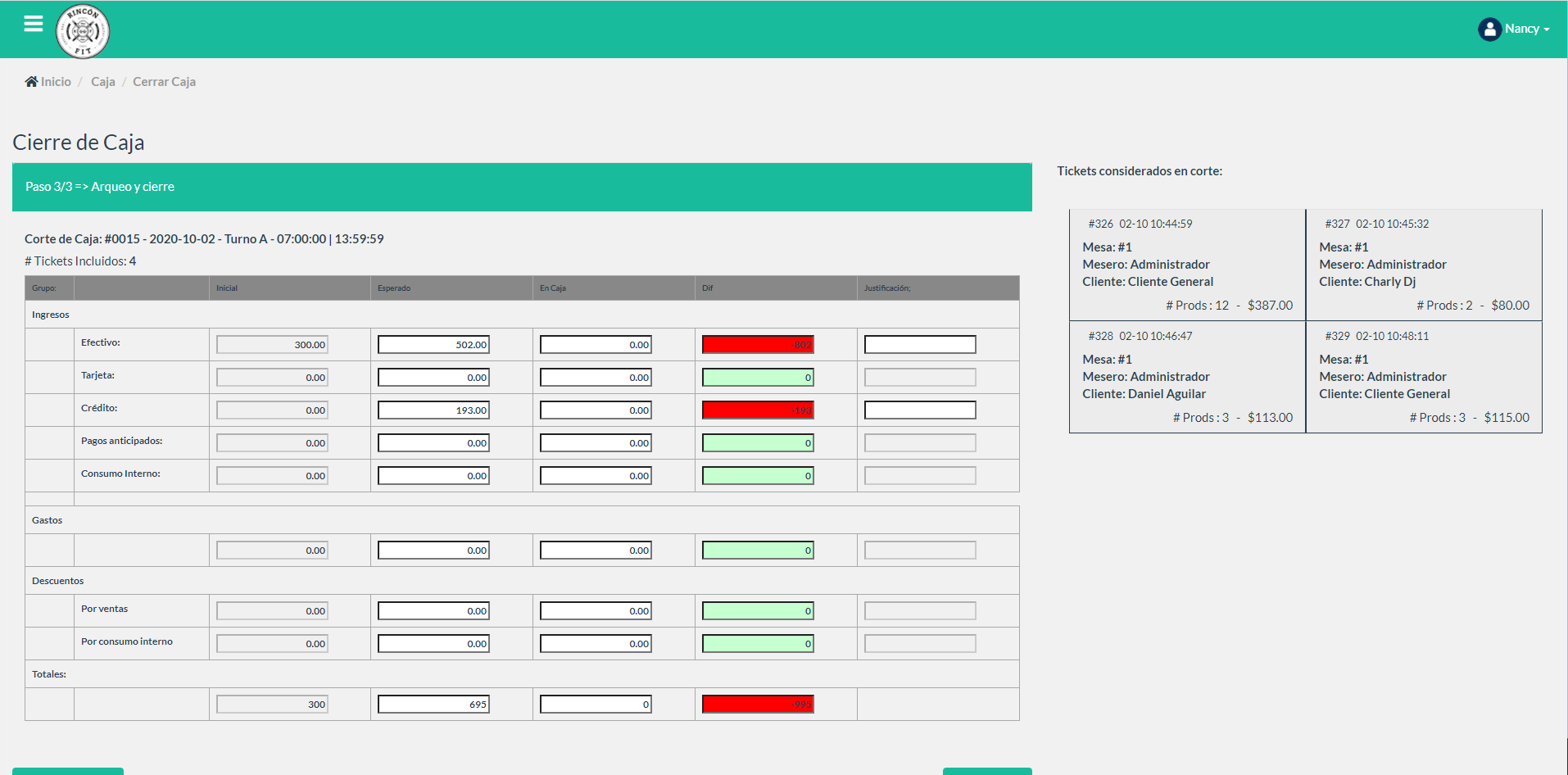Click the Nancy user avatar icon
The height and width of the screenshot is (775, 1568).
pyautogui.click(x=1489, y=29)
